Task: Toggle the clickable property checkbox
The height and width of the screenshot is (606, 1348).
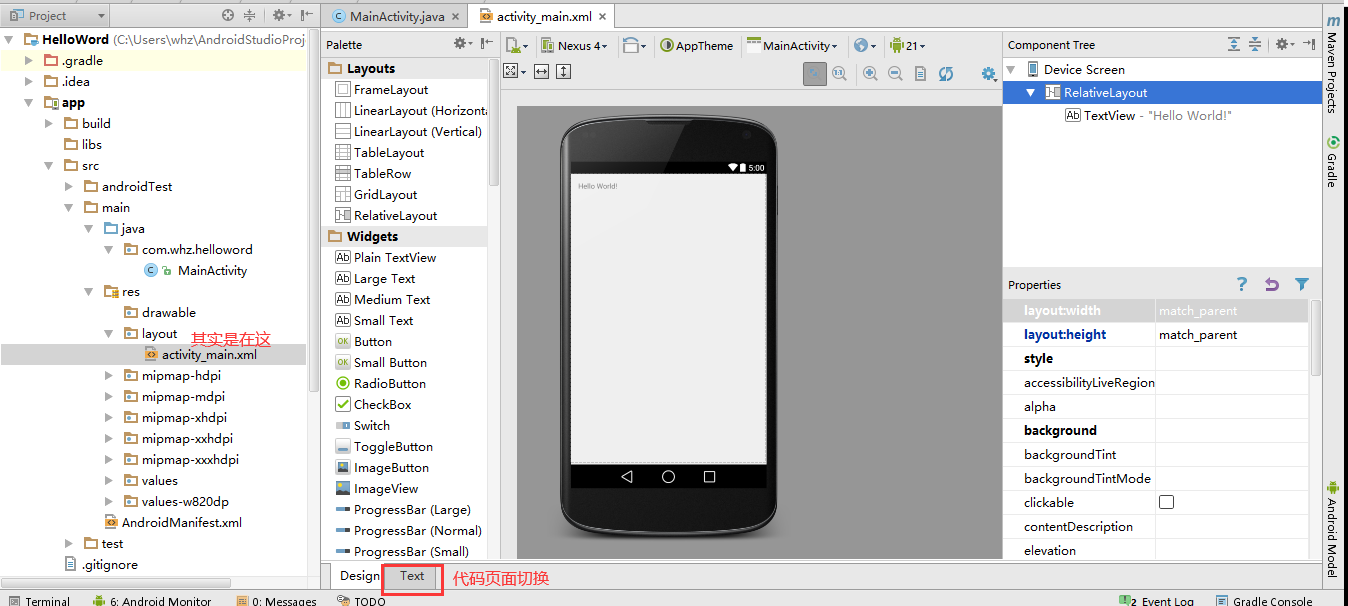Action: [1166, 502]
